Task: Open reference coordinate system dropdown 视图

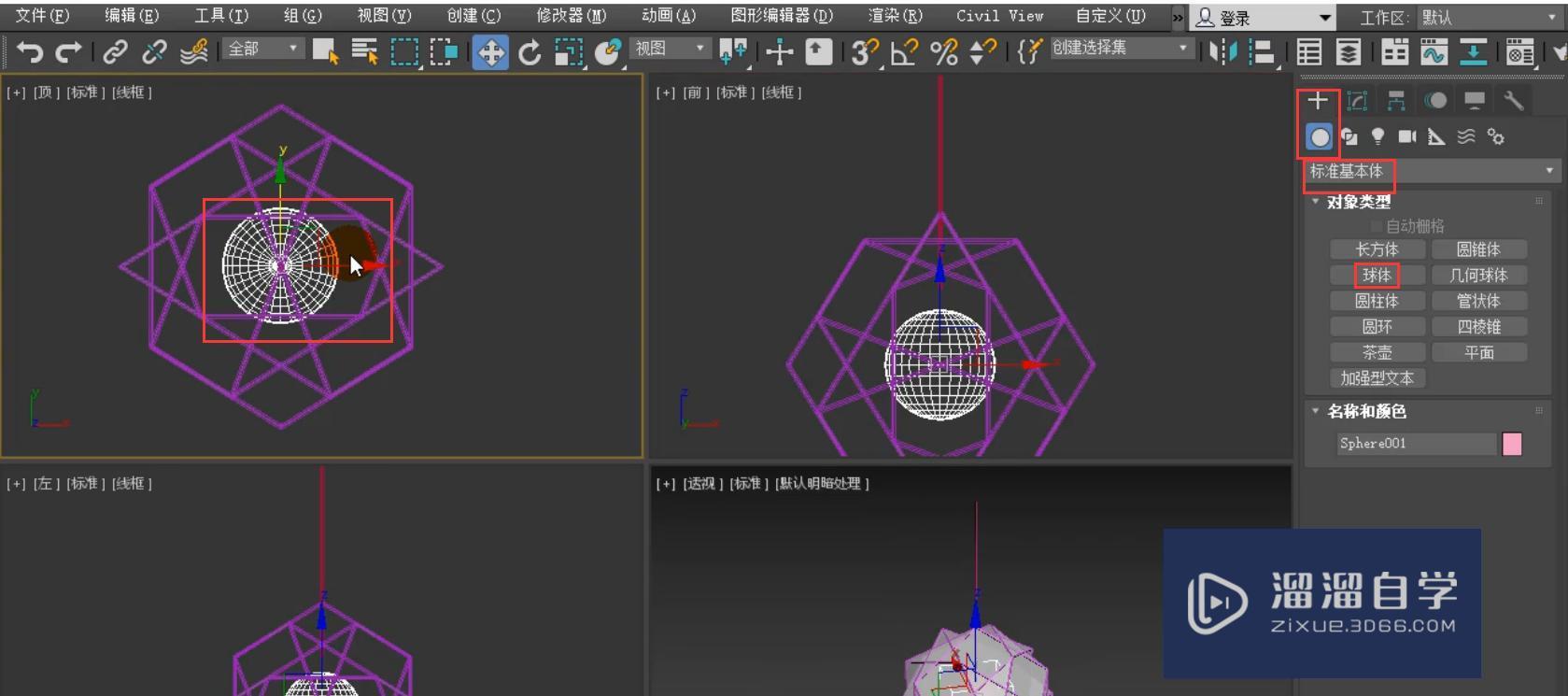Action: coord(670,49)
